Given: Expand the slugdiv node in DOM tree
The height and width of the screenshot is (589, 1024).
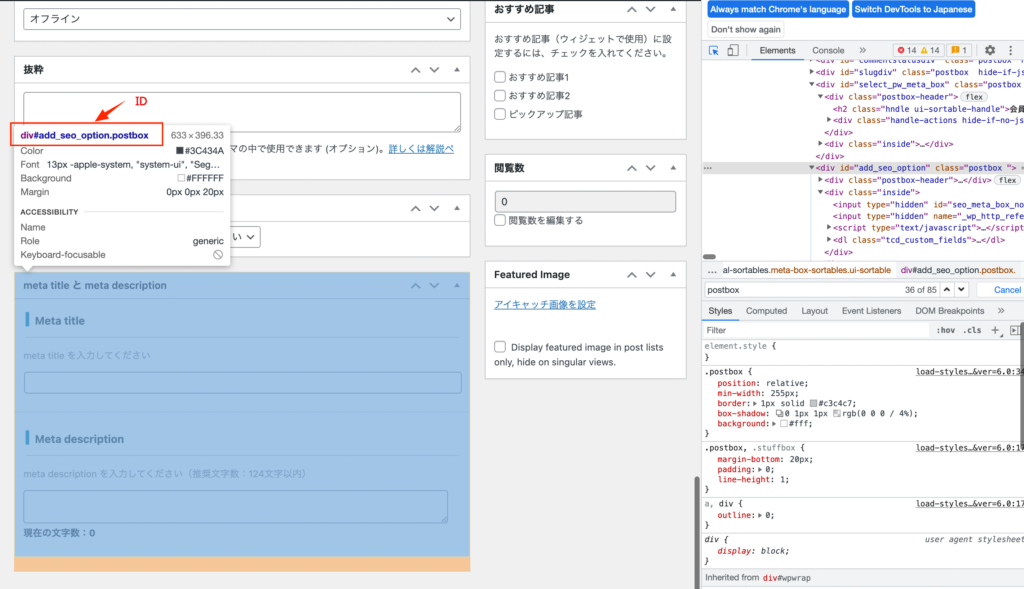Looking at the screenshot, I should 812,72.
